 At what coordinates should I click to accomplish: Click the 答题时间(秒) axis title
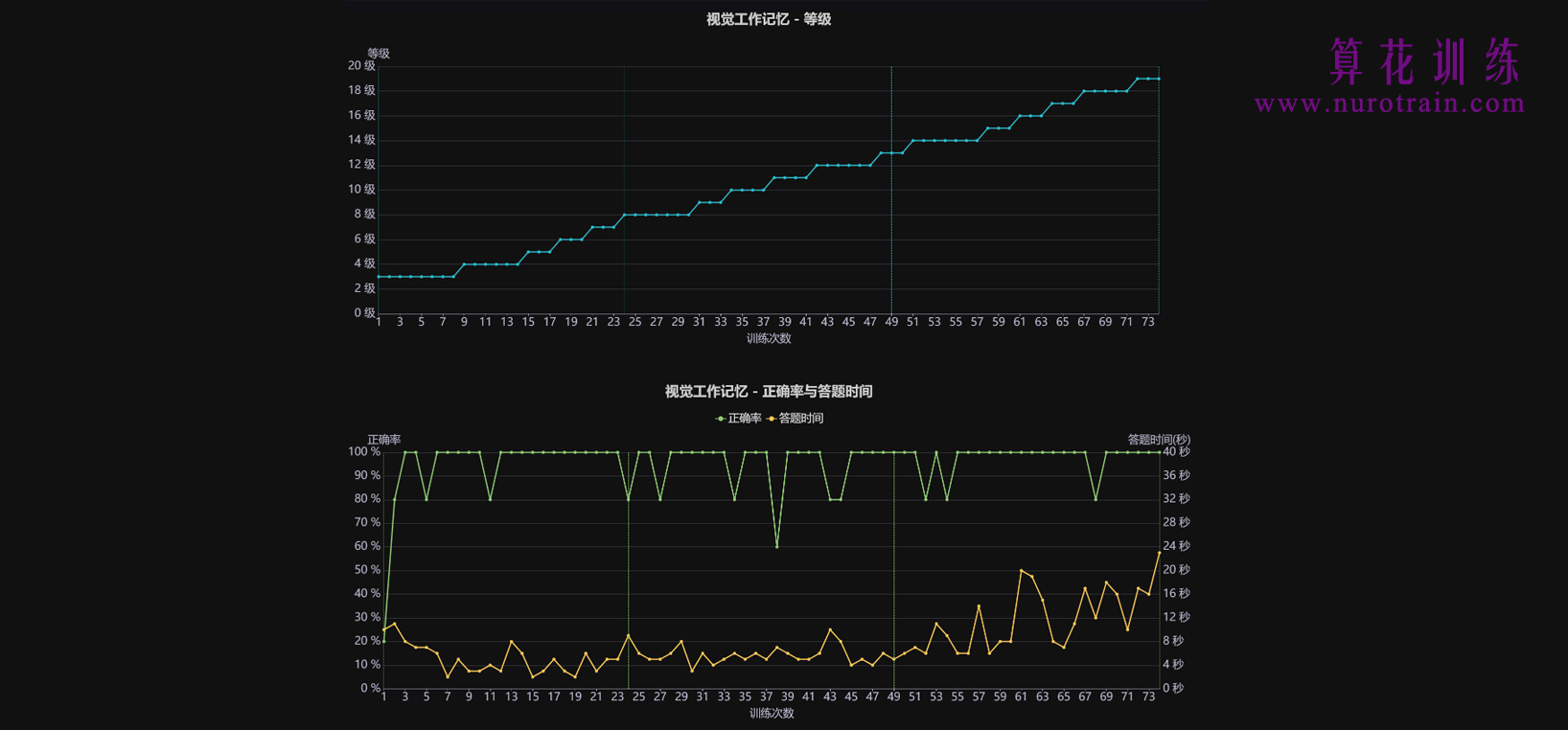1158,440
